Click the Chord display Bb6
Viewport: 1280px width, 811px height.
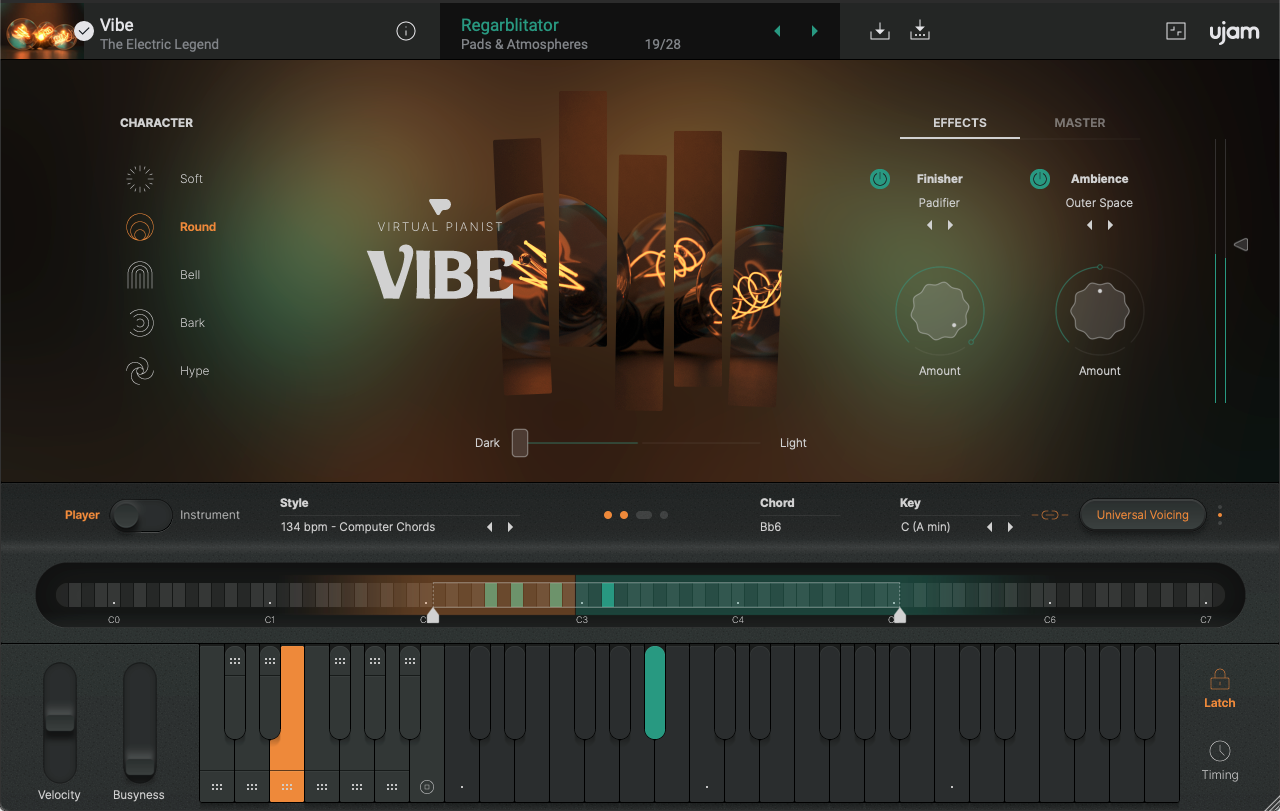pos(771,527)
